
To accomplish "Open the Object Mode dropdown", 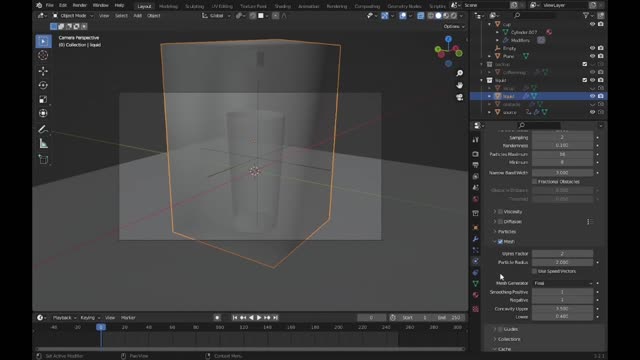I will [x=73, y=16].
